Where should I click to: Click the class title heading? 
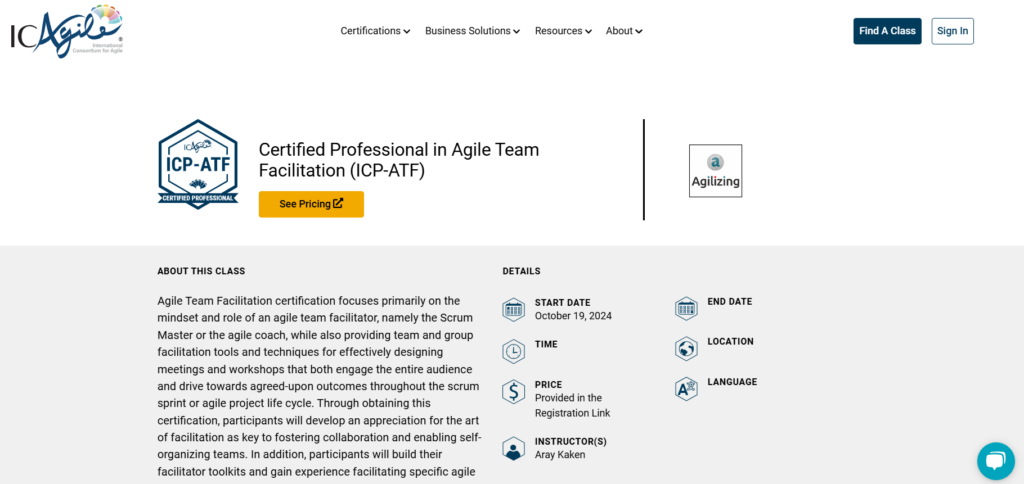pyautogui.click(x=399, y=160)
